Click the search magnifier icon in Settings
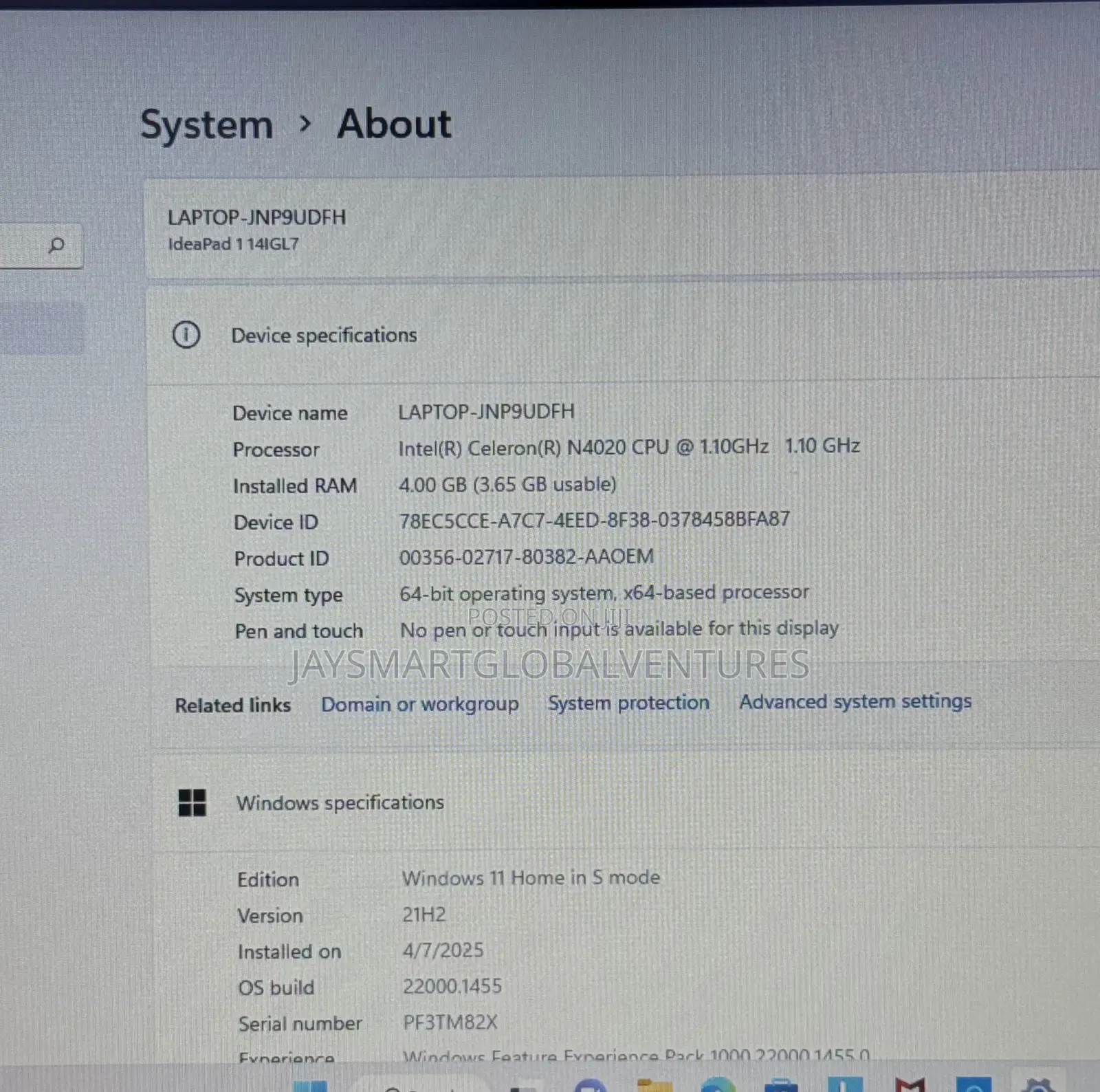The image size is (1100, 1092). [56, 245]
